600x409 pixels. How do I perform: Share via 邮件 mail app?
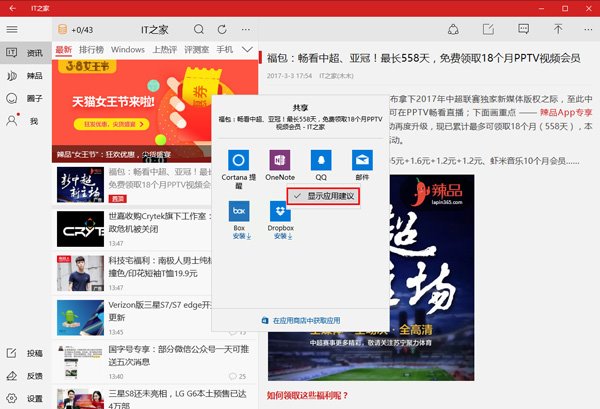pos(362,165)
